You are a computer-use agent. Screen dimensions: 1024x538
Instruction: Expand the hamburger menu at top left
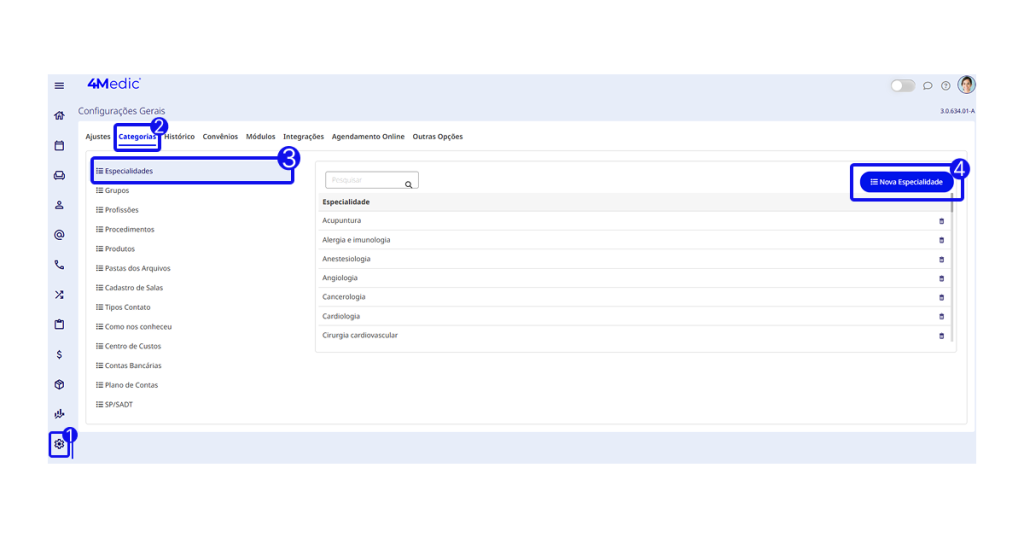(59, 86)
